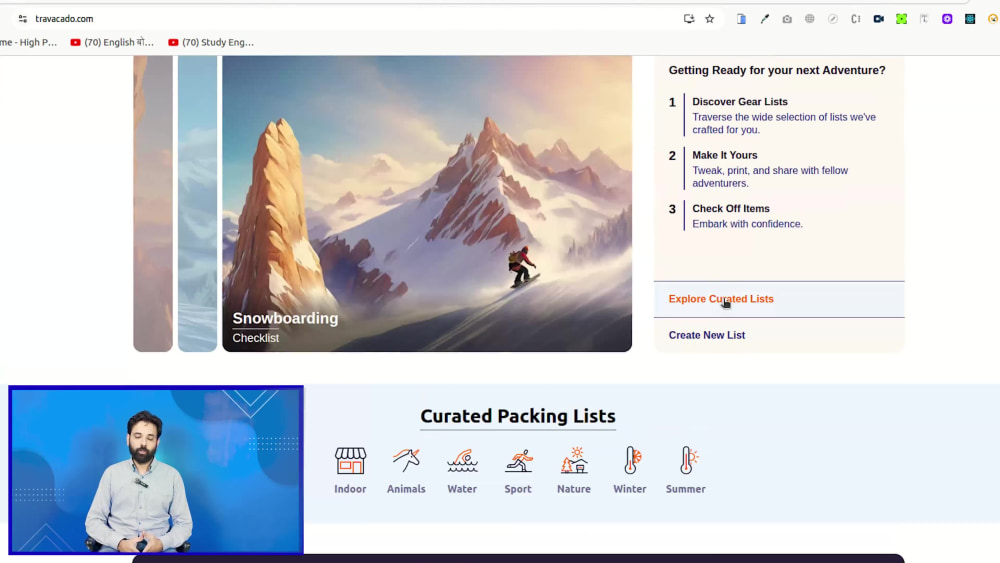
Task: Open the Ci extension icon
Action: (x=856, y=19)
